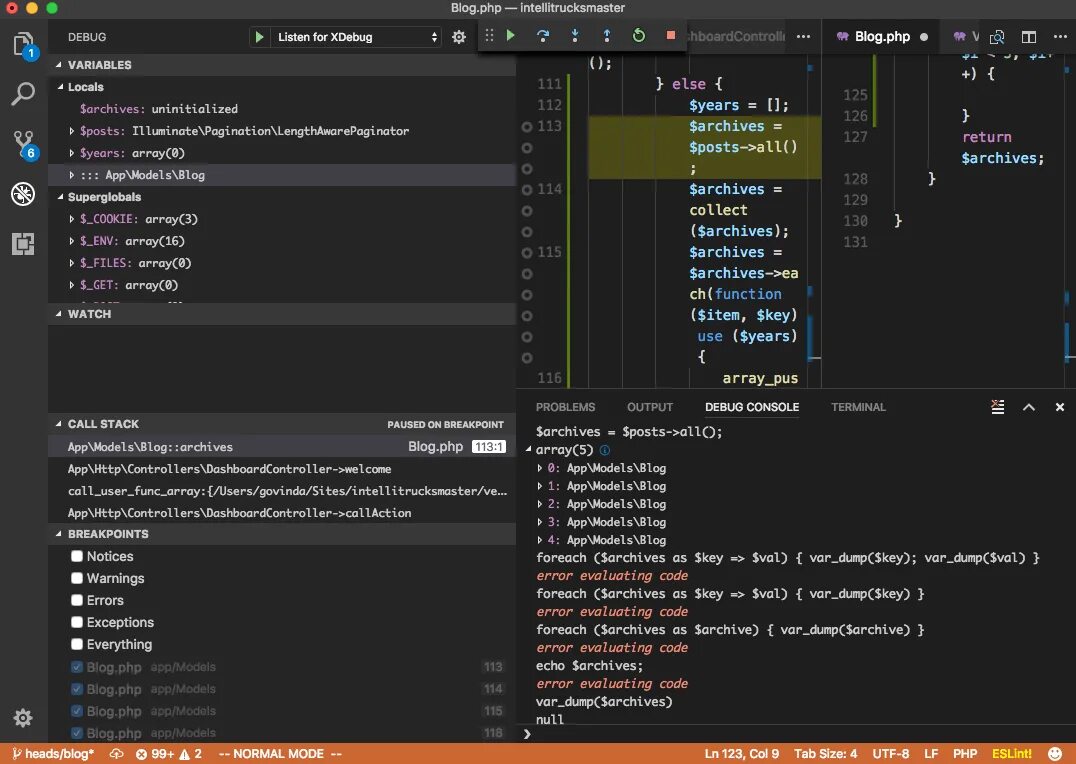Open launch.json with the debug gear icon

tap(459, 37)
